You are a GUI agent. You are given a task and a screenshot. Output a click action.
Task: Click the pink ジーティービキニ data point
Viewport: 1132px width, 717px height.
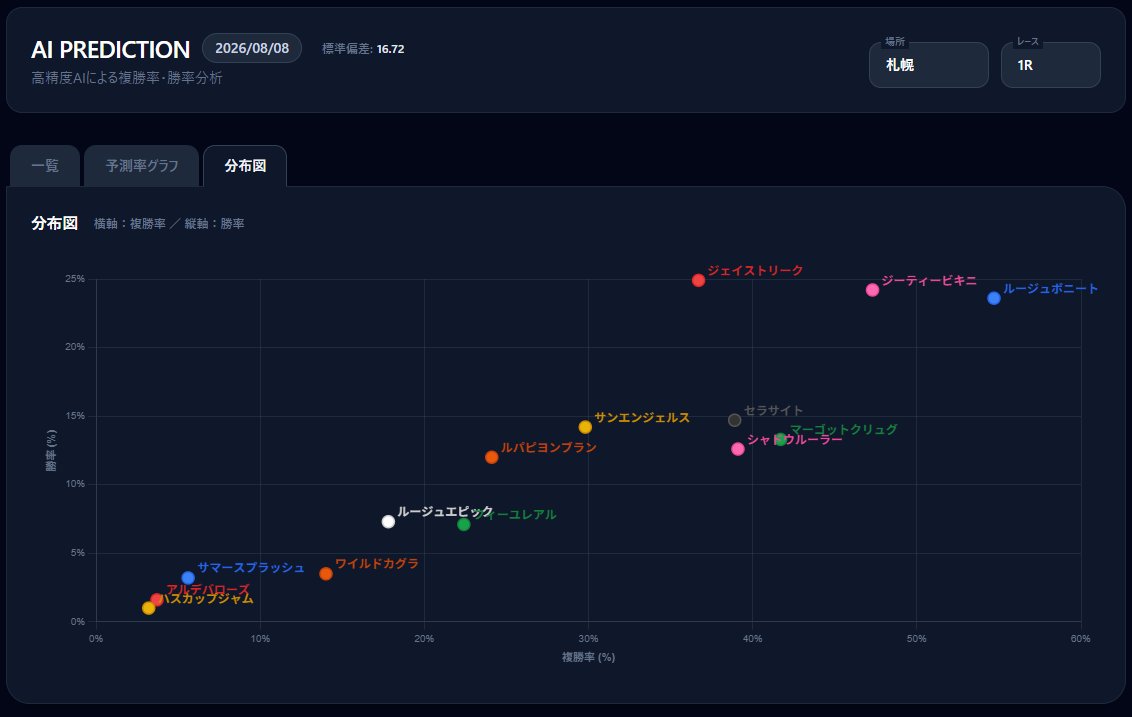tap(872, 290)
